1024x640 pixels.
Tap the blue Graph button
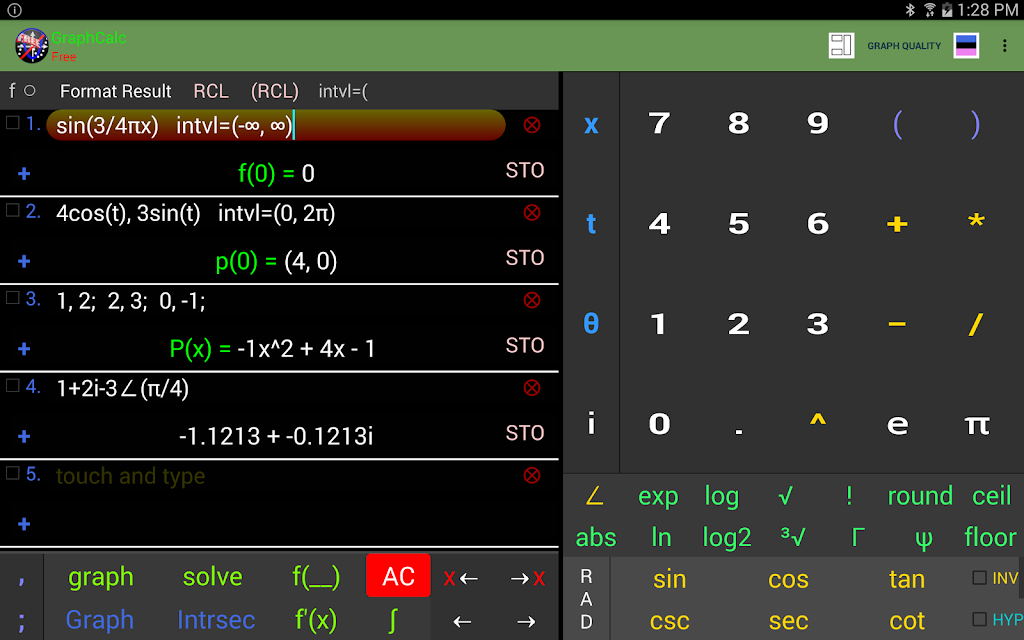(99, 620)
